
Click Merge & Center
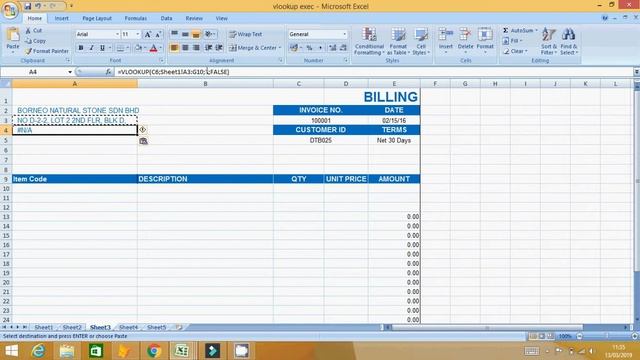(x=252, y=48)
